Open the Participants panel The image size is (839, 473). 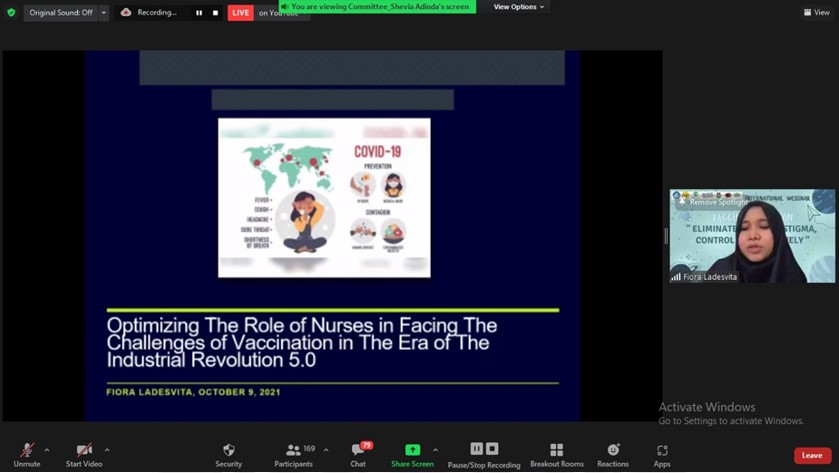[293, 454]
